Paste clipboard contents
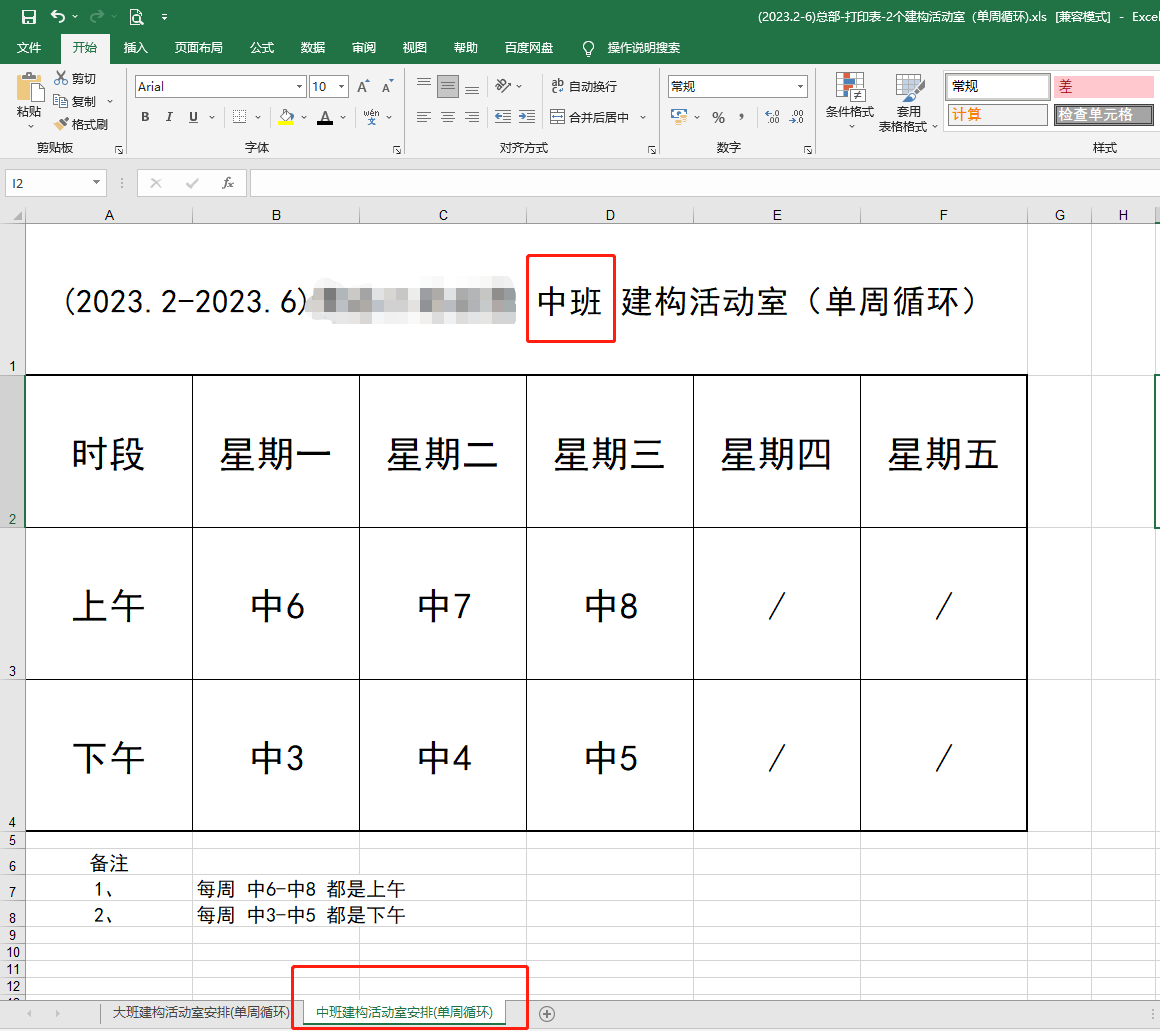The image size is (1160, 1031). click(29, 95)
